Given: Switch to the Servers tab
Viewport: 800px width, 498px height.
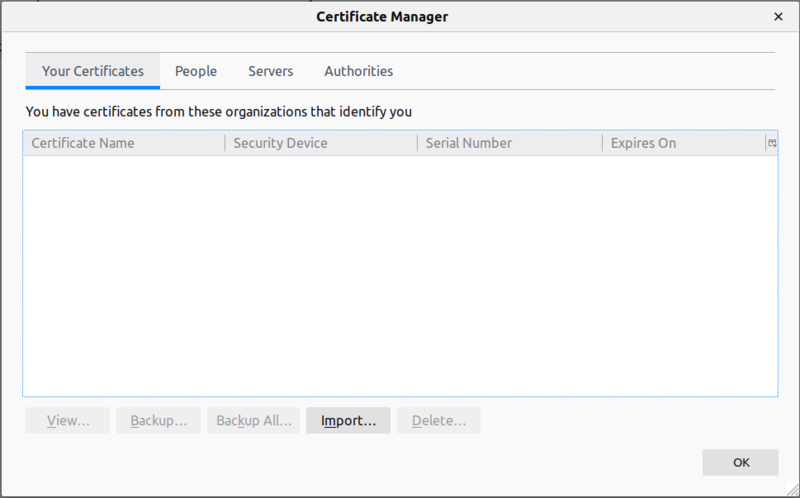Looking at the screenshot, I should pyautogui.click(x=270, y=71).
